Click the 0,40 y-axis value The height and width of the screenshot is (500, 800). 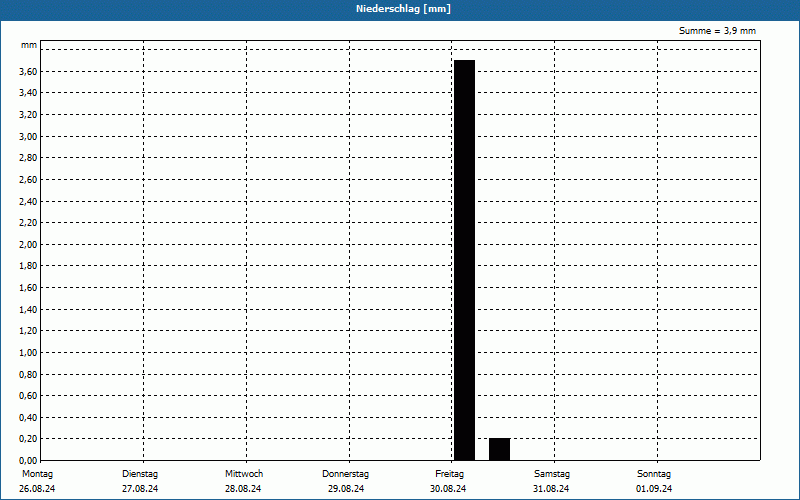tap(28, 418)
